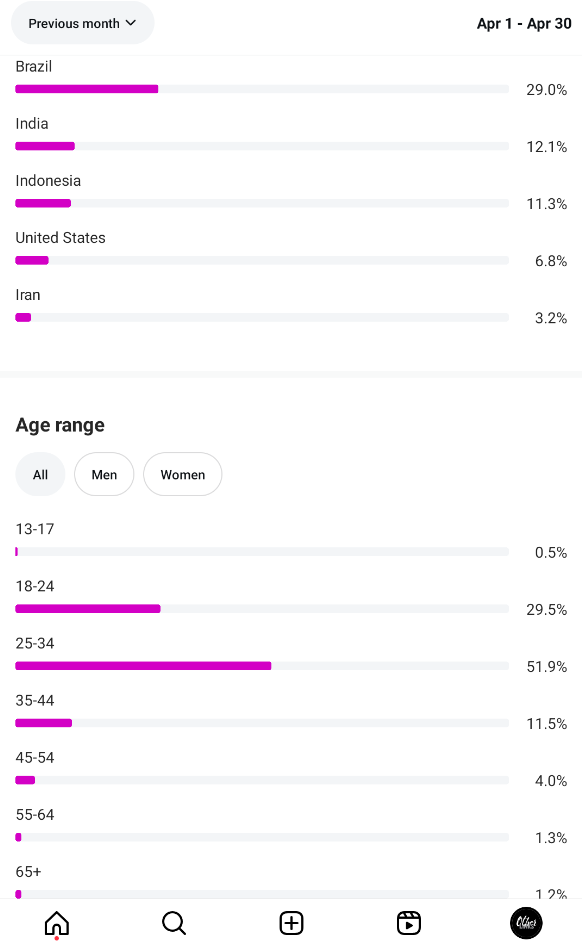This screenshot has height=945, width=582.
Task: Click the United States country label
Action: 60,238
